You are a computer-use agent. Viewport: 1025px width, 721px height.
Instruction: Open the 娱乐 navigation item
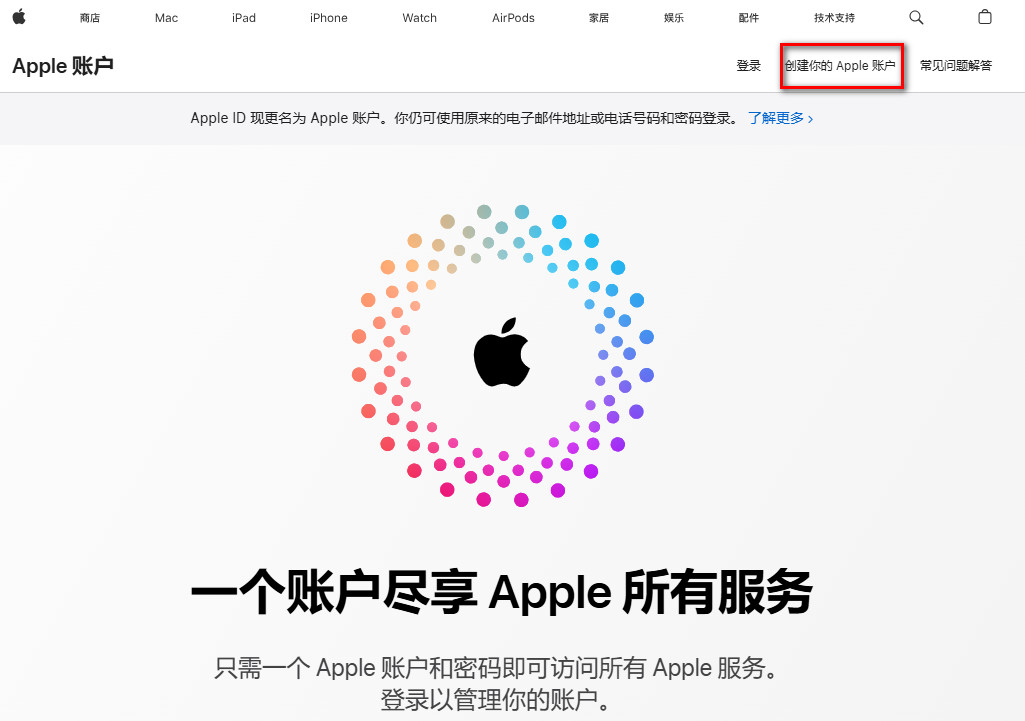click(x=674, y=18)
